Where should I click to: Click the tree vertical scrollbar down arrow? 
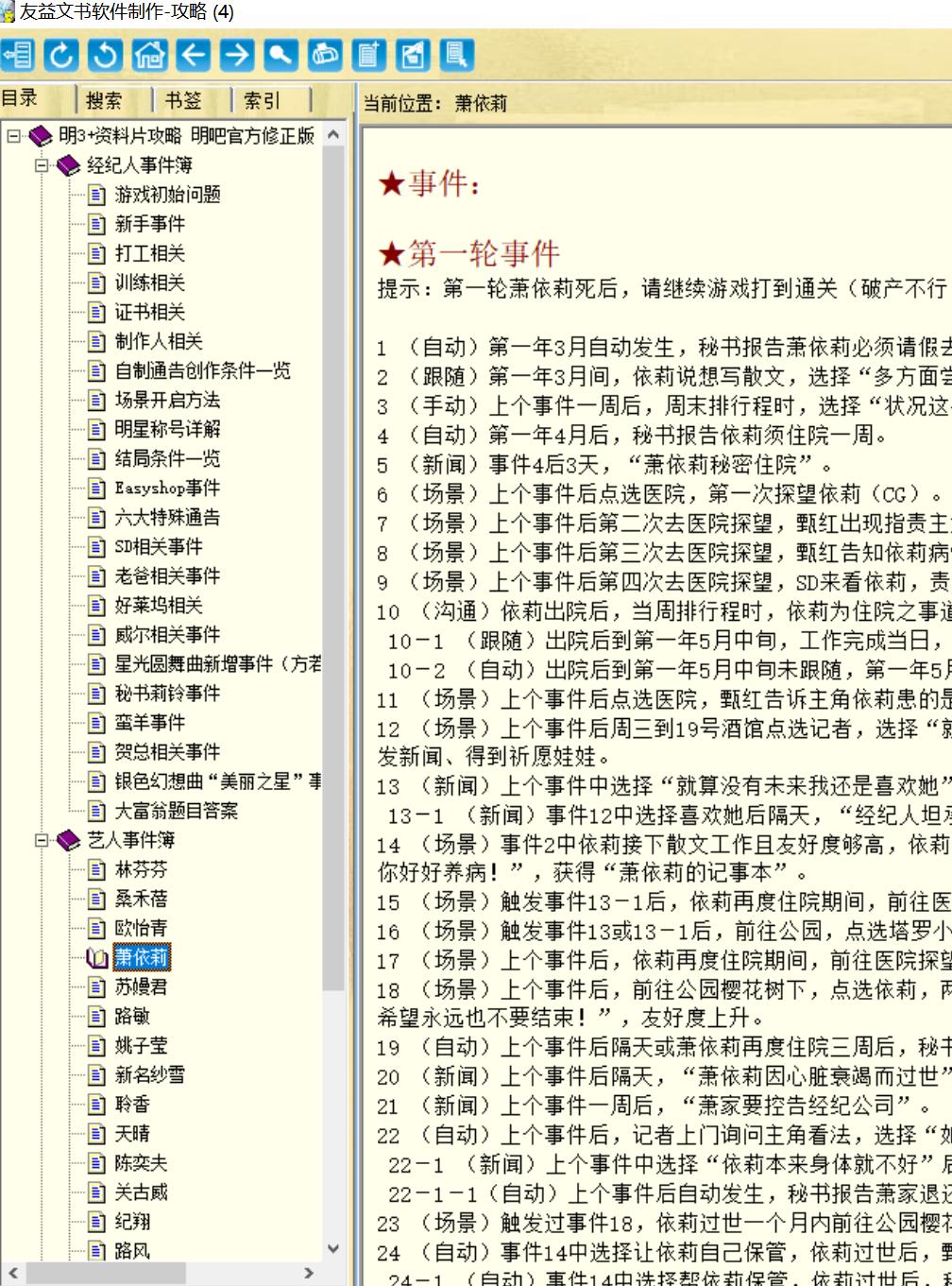click(332, 1249)
